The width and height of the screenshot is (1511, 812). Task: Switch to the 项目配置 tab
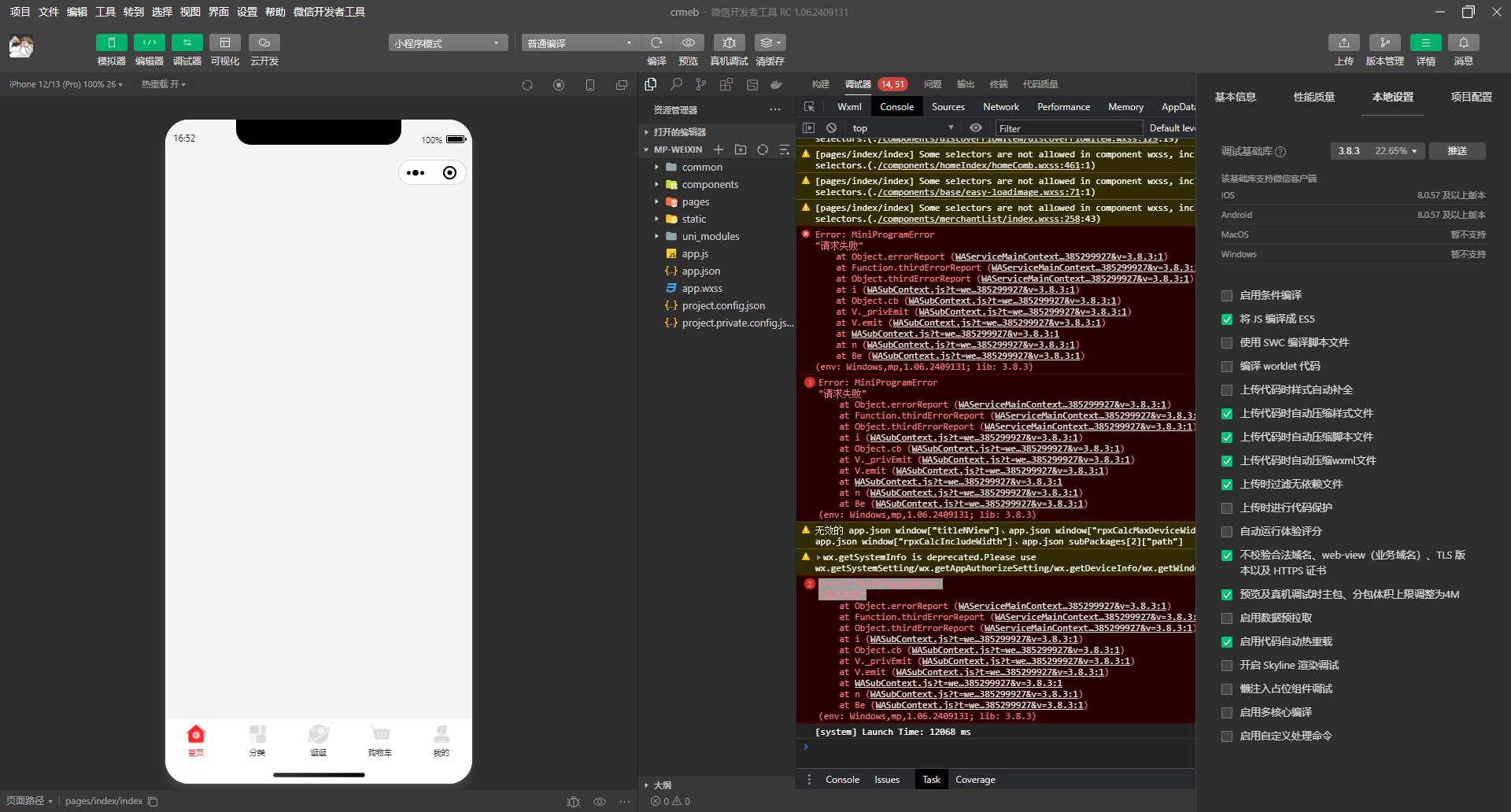(x=1471, y=97)
